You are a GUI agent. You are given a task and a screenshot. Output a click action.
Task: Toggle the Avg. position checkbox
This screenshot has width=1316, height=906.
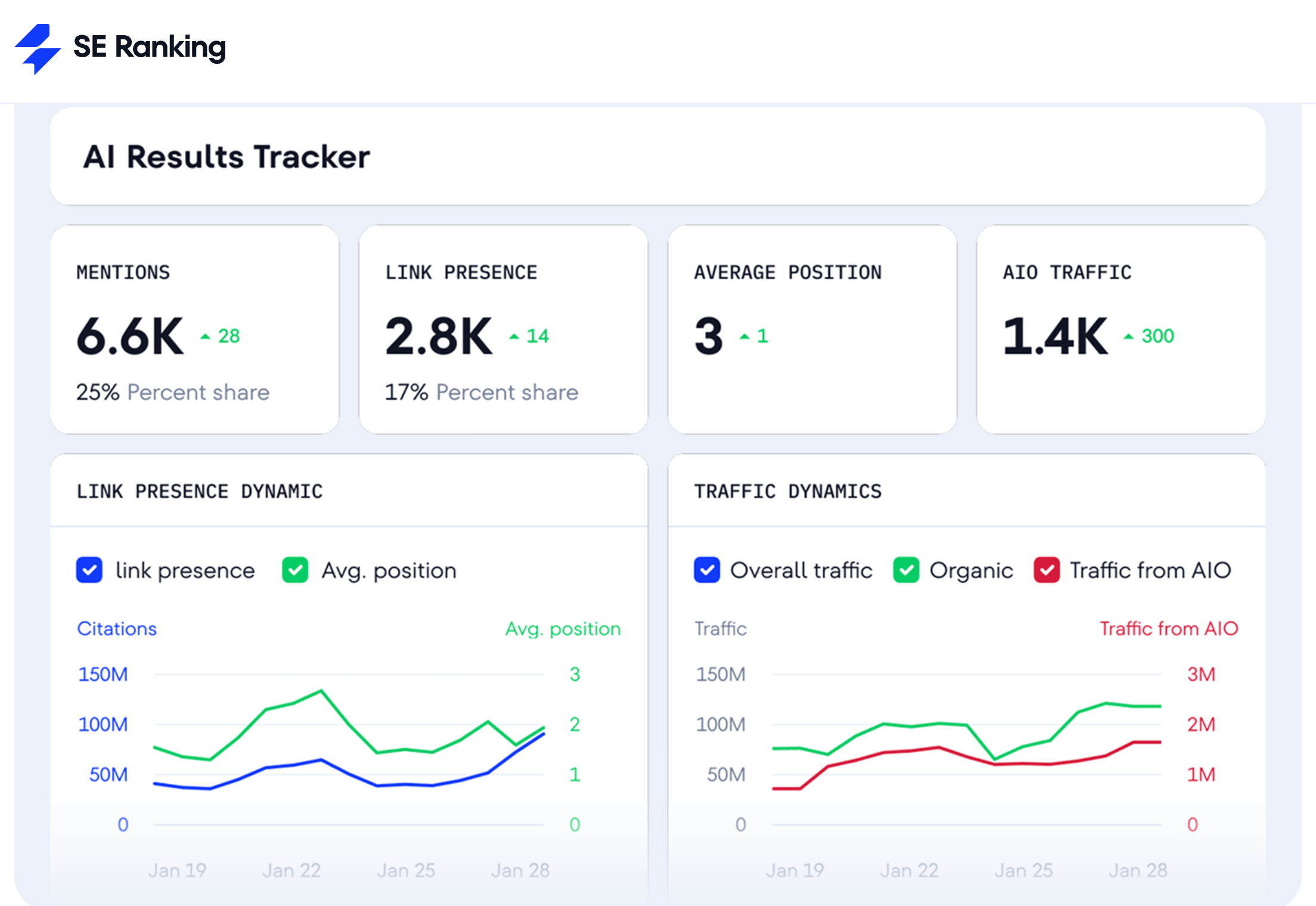point(294,570)
